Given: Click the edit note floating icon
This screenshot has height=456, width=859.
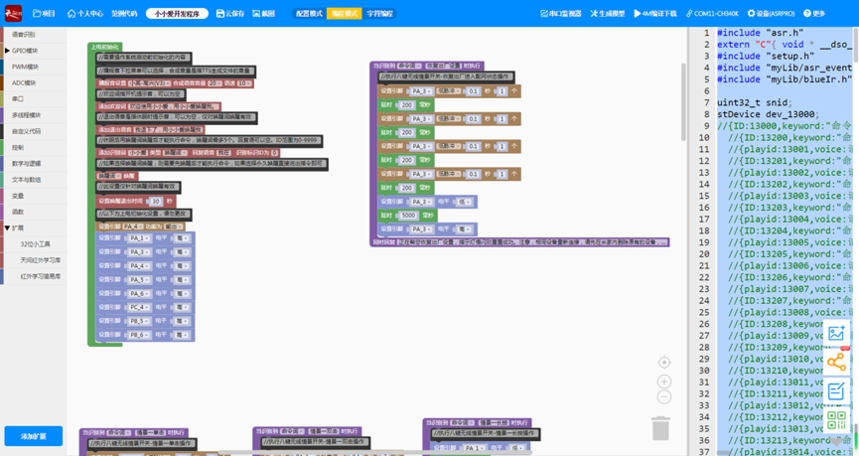Looking at the screenshot, I should point(837,391).
